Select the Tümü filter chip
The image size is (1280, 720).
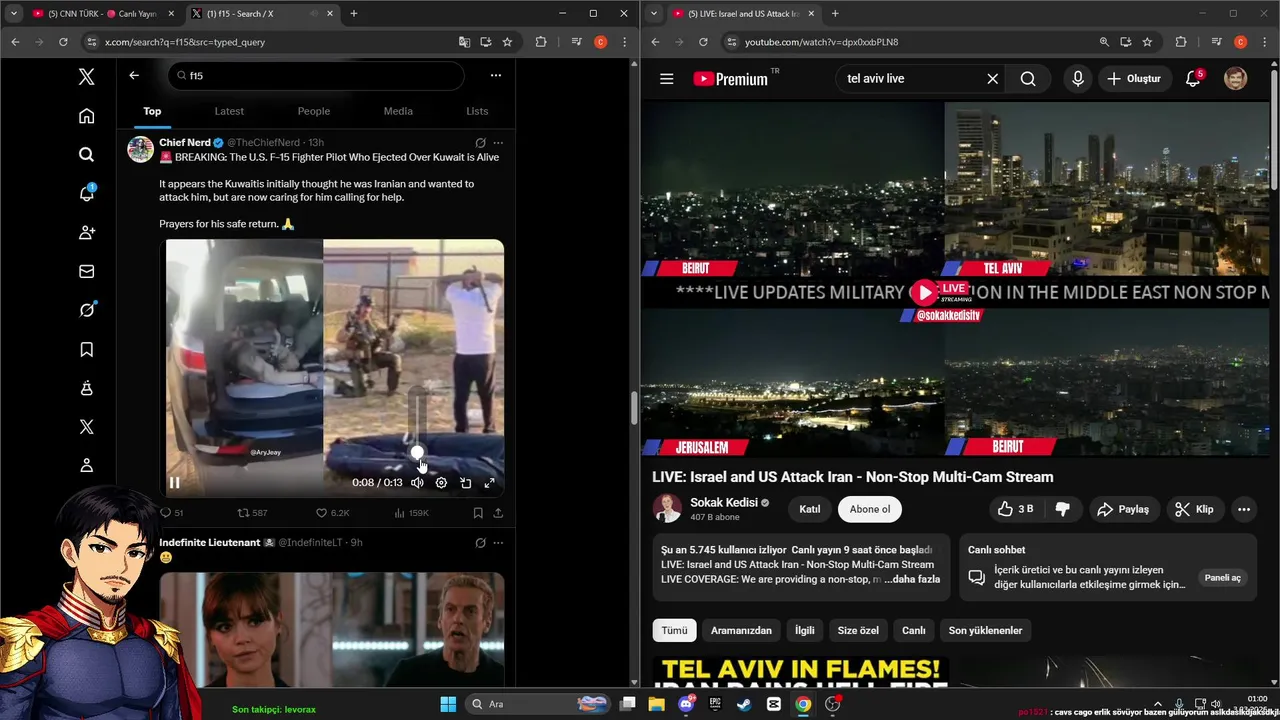[x=675, y=630]
